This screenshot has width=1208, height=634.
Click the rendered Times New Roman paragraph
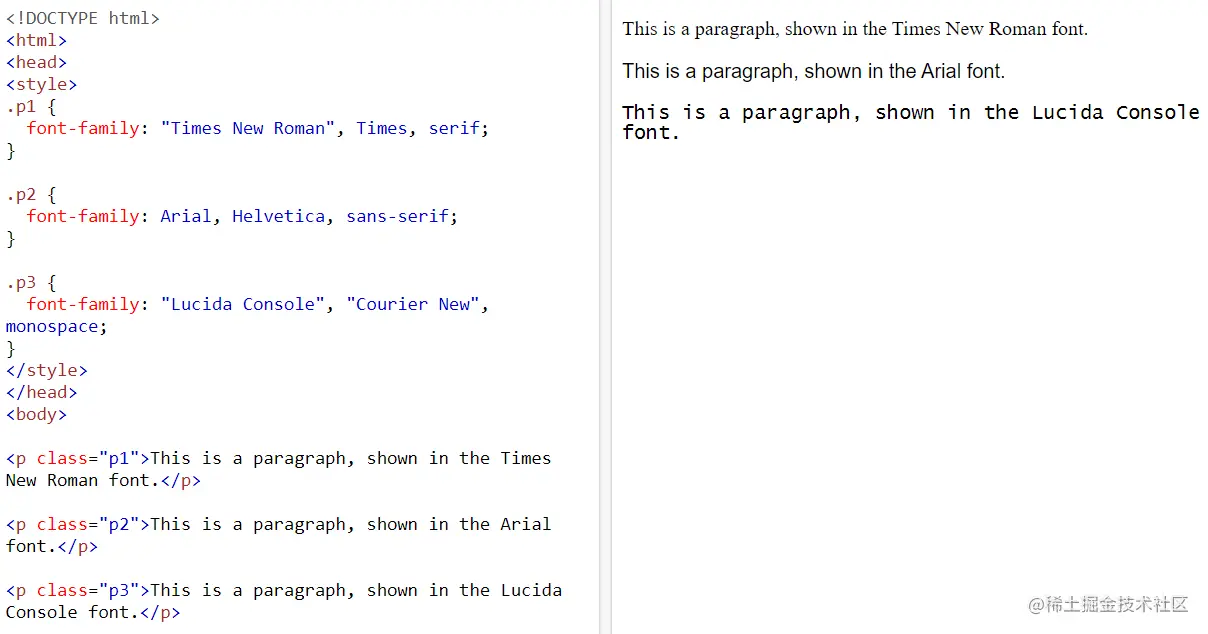tap(855, 29)
